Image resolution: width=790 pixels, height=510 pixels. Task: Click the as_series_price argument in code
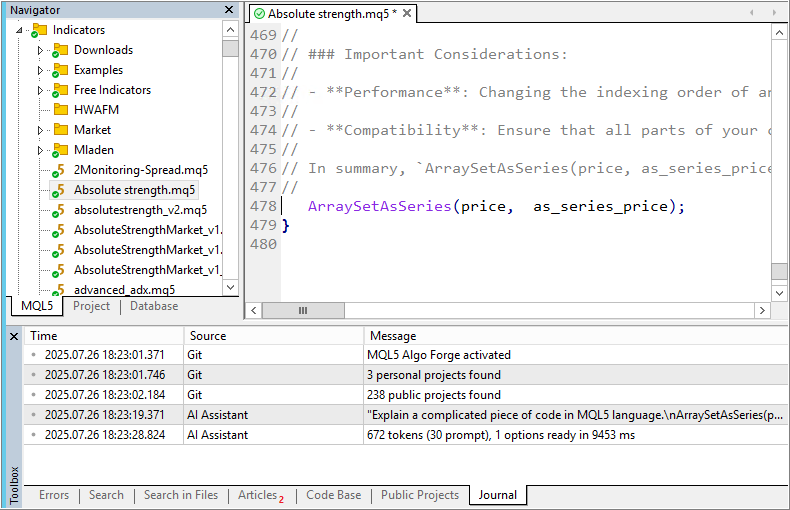(x=601, y=206)
